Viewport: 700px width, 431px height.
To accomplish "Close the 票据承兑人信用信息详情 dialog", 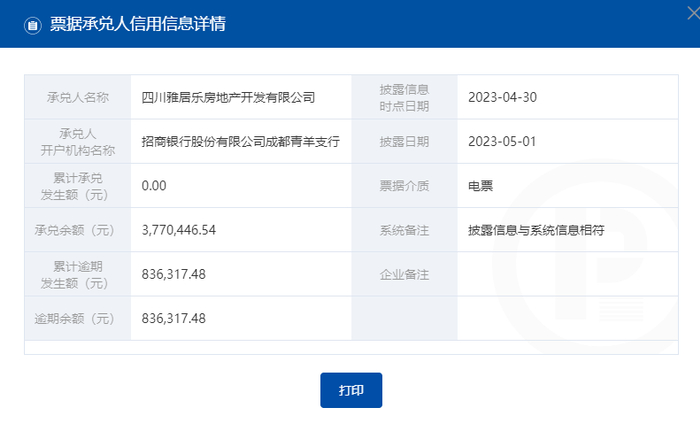I will [x=693, y=13].
